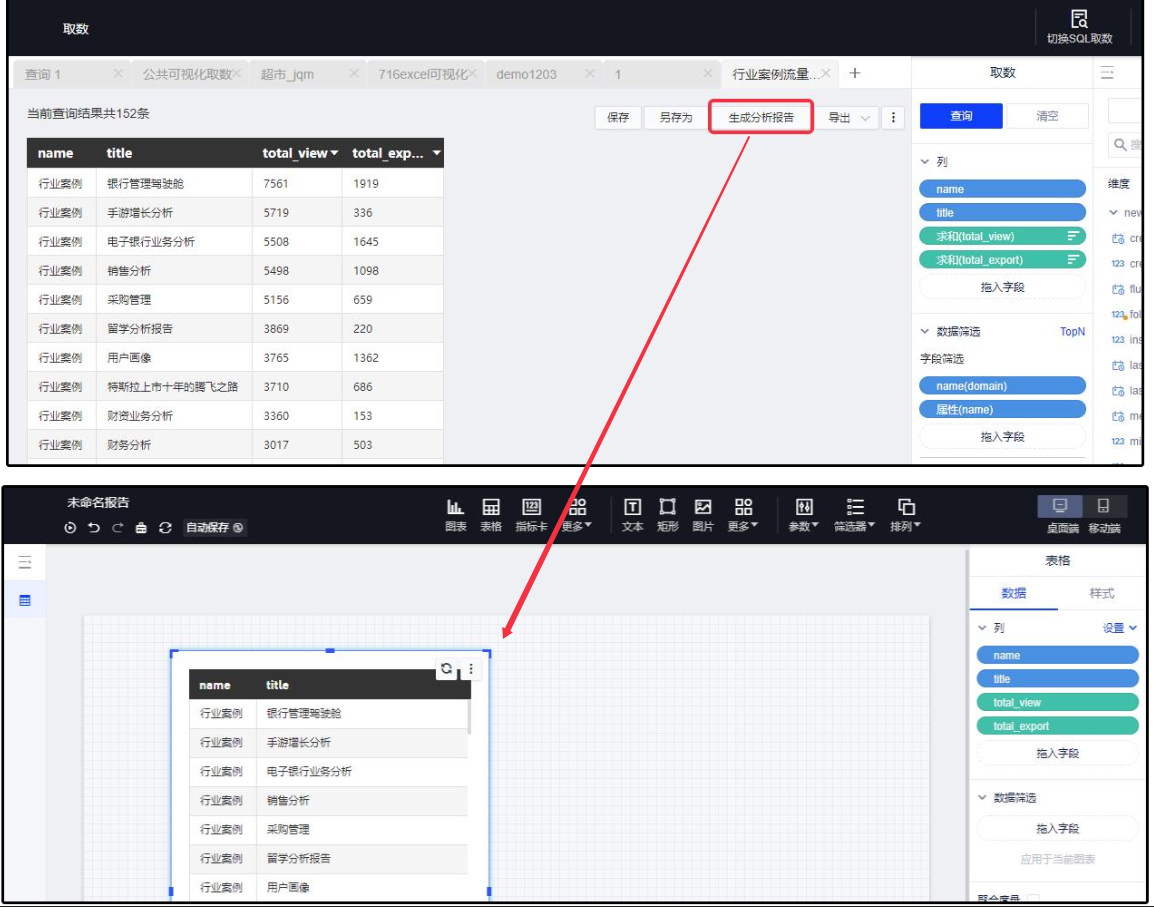This screenshot has height=907, width=1154.
Task: Click the 生成分析报告 button
Action: pos(761,118)
